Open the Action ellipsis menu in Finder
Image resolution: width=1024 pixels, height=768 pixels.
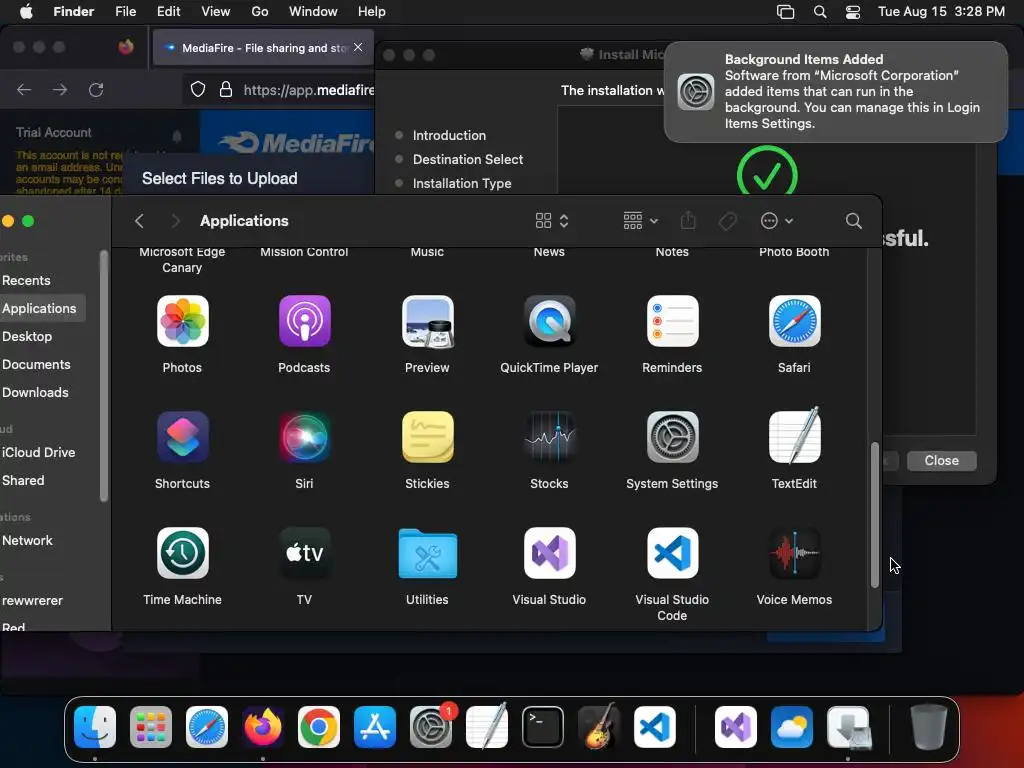pos(776,221)
